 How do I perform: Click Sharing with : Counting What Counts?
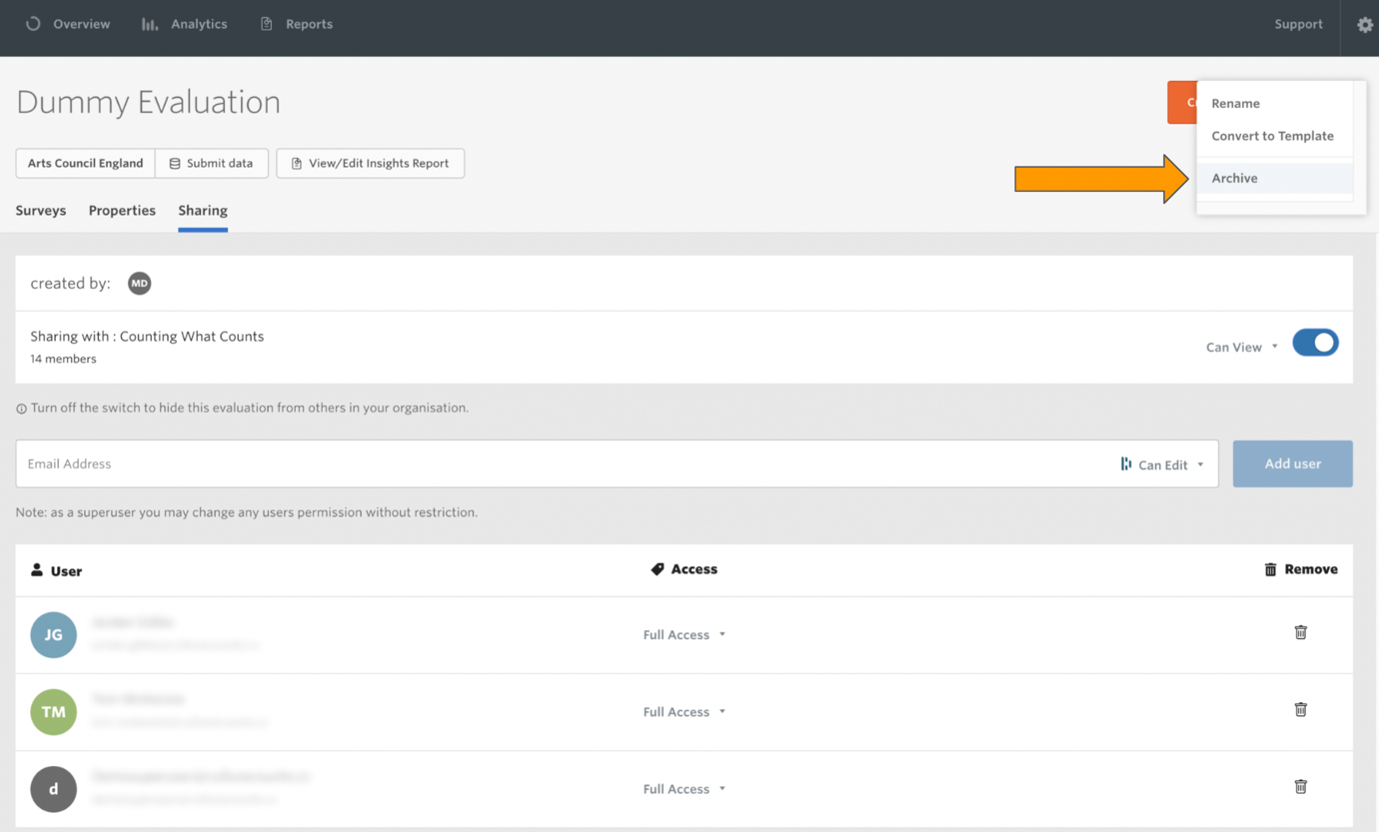(x=148, y=338)
